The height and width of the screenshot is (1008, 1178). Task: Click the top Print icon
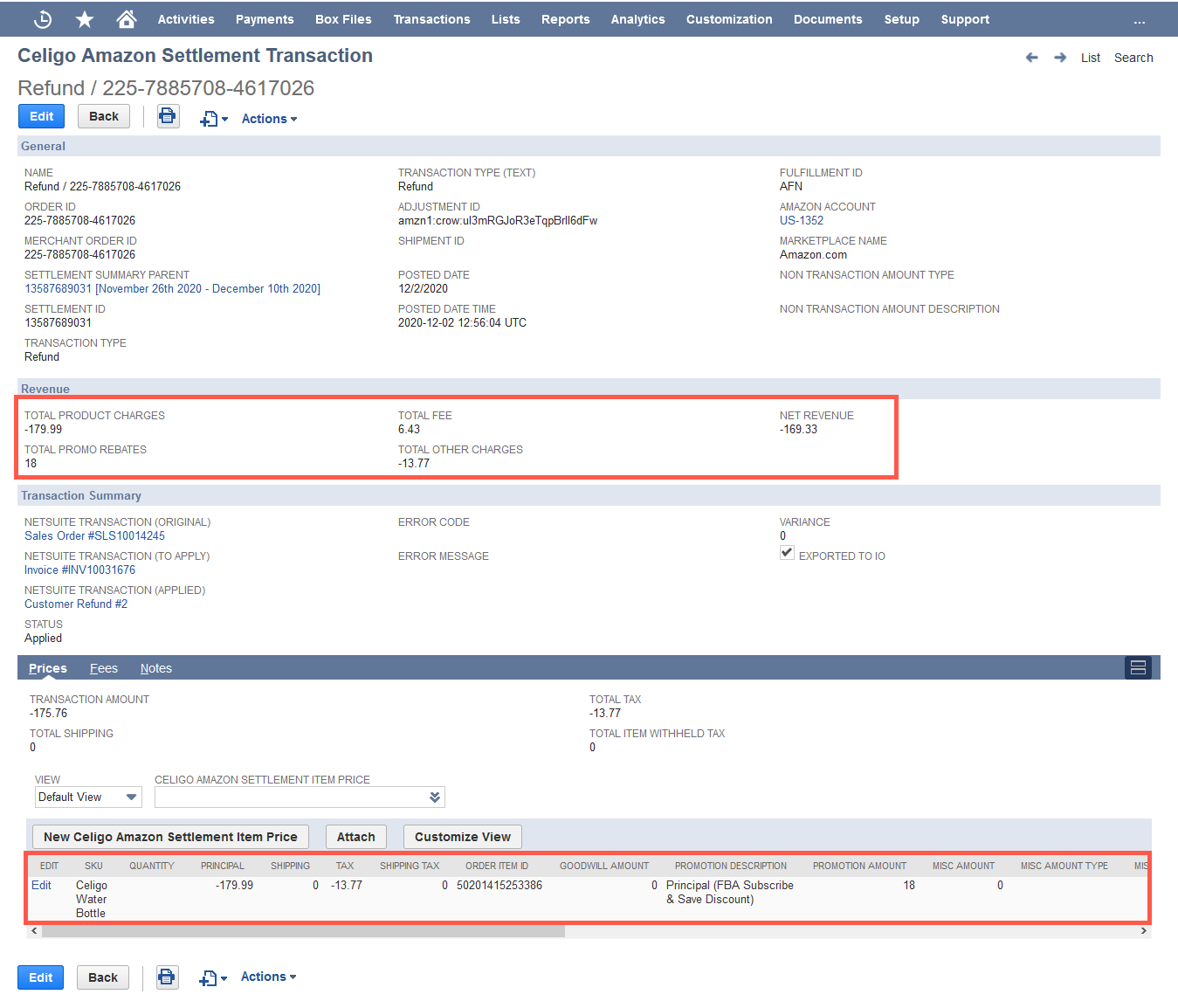click(169, 116)
